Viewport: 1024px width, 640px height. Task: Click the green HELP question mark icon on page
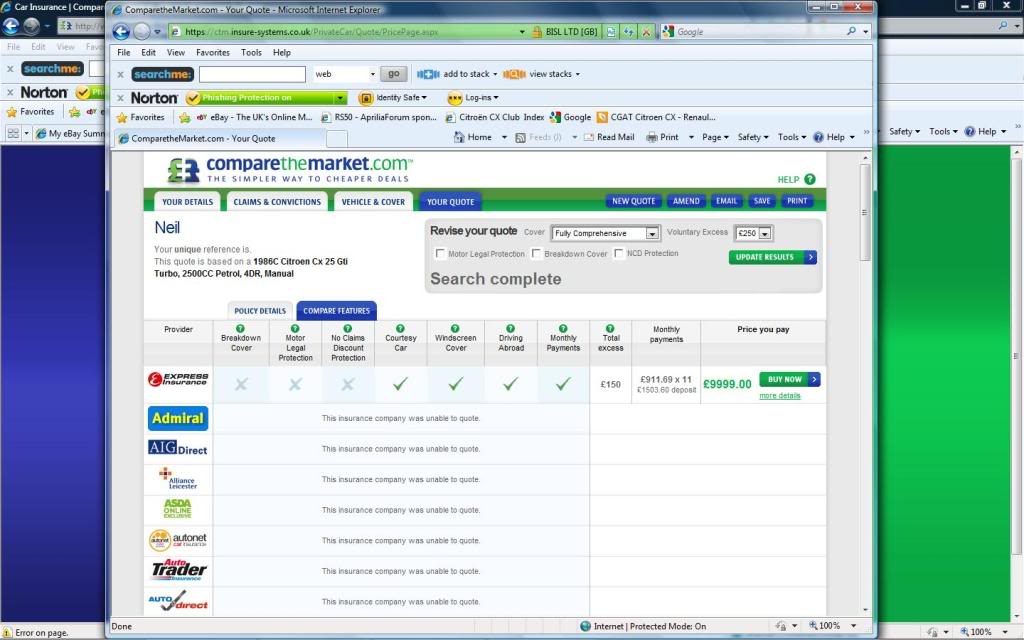point(810,179)
